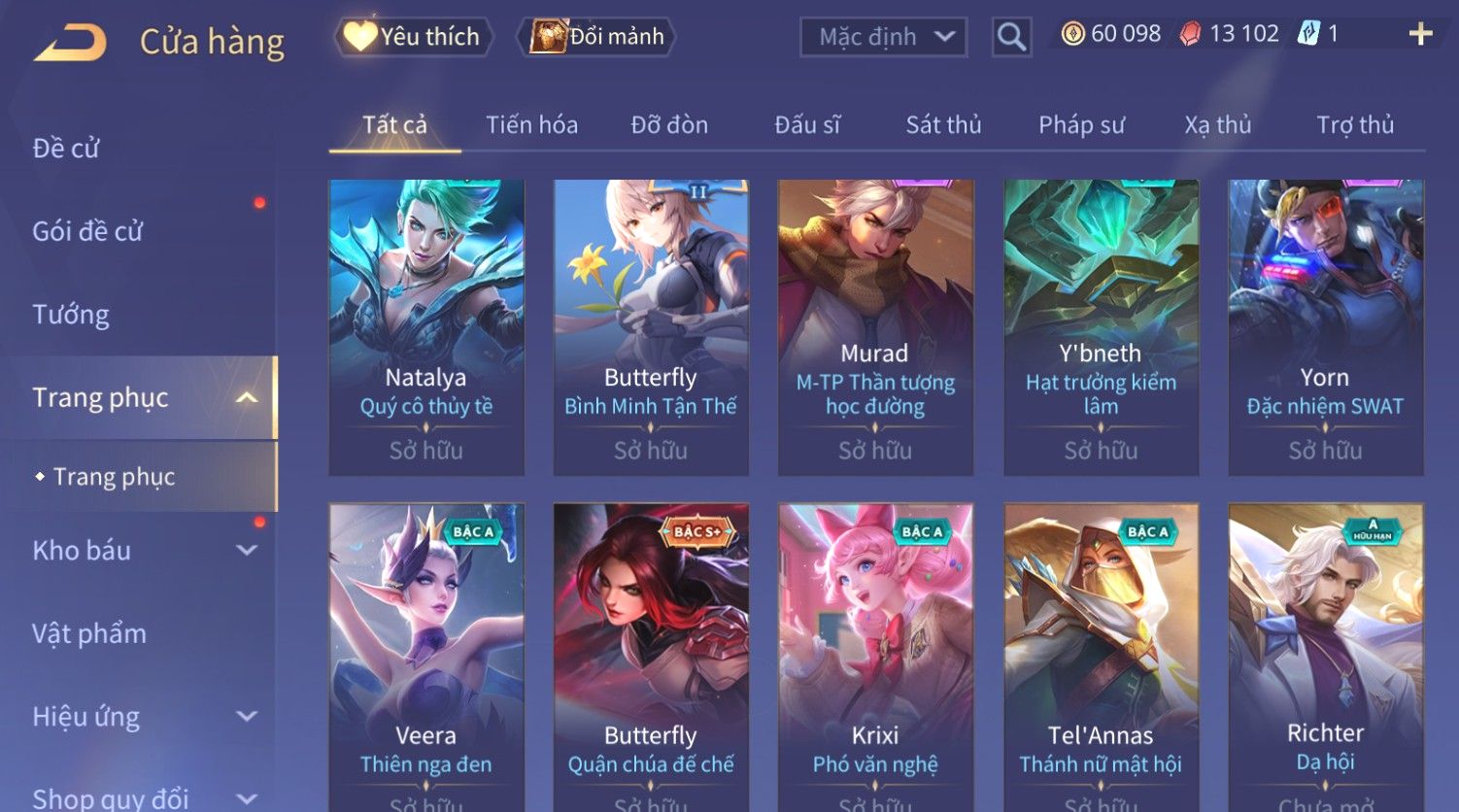This screenshot has height=812, width=1459.
Task: Select Natalya Quý cô thủy tề skin
Action: [426, 327]
